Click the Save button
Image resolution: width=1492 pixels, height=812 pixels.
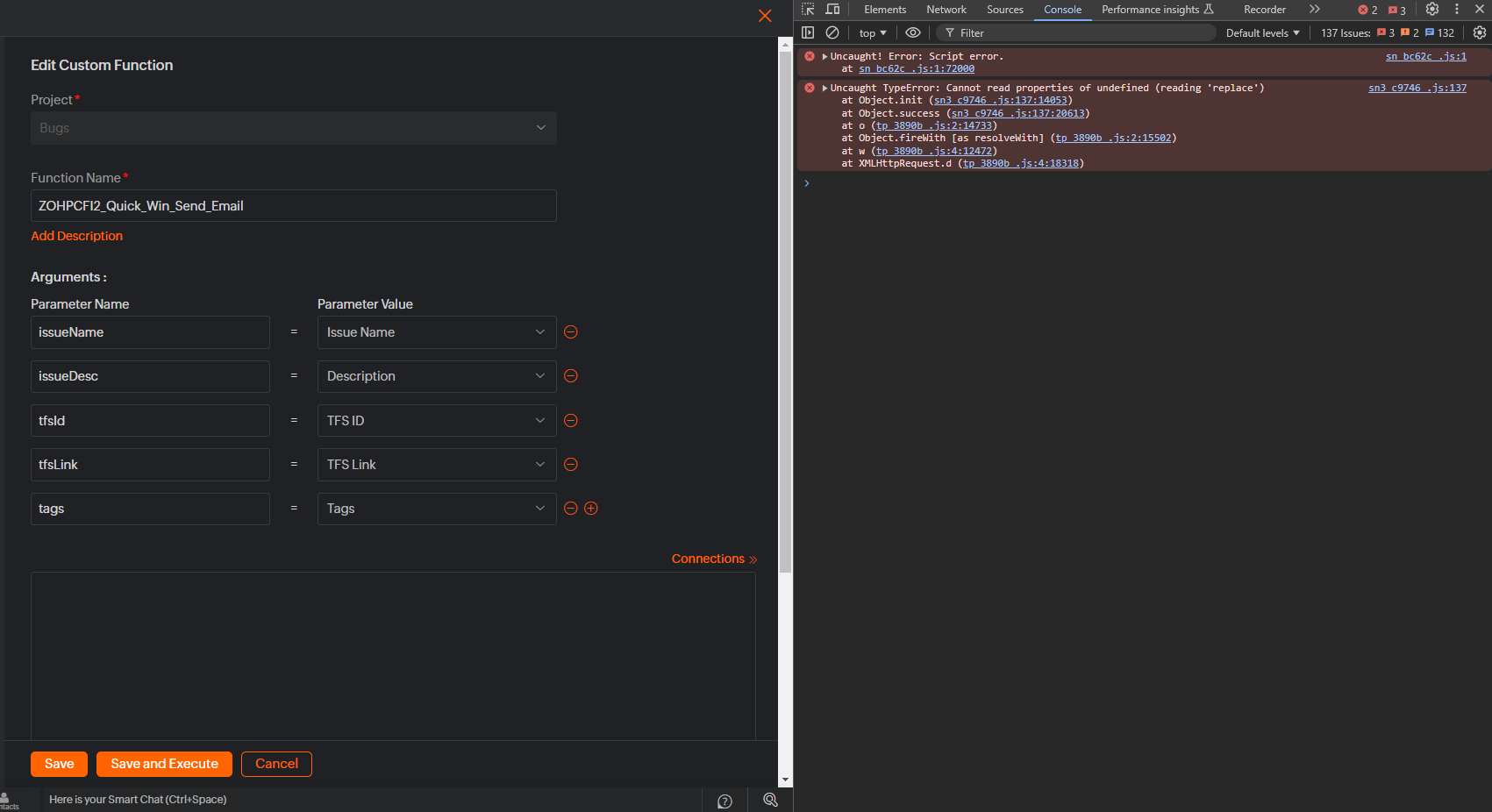[x=59, y=764]
